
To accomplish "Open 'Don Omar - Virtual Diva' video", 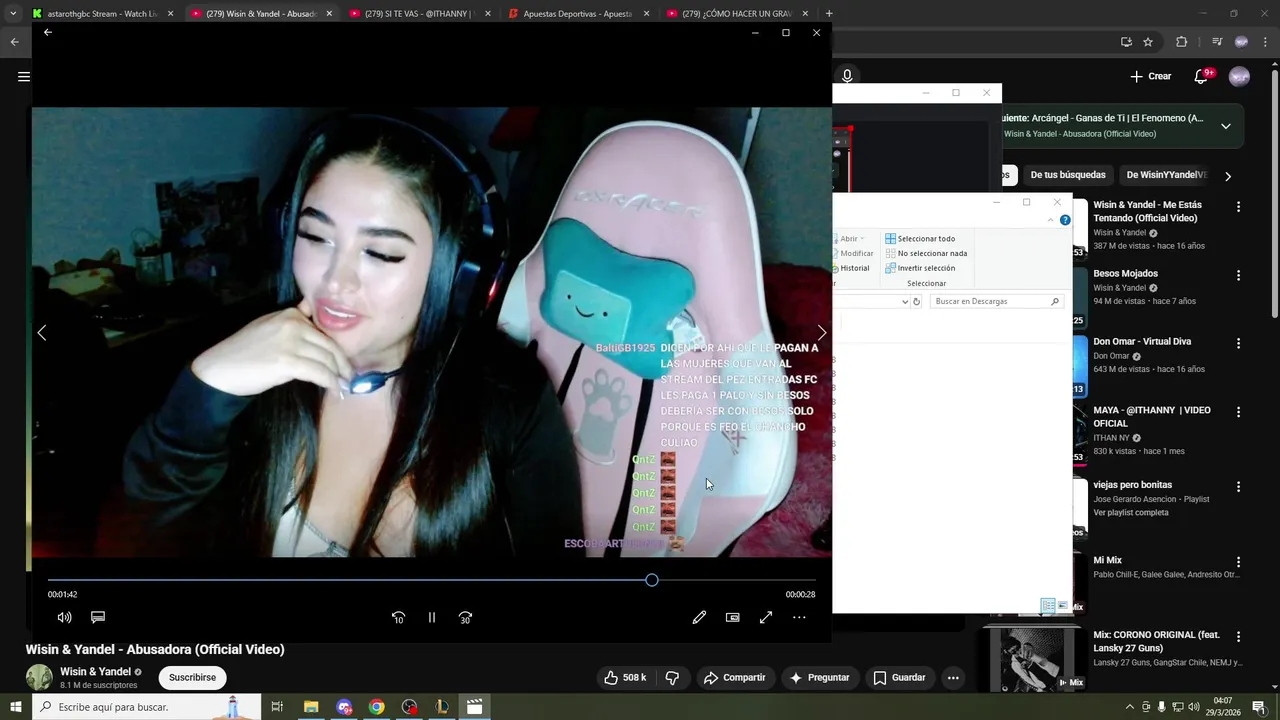I will (x=1142, y=341).
